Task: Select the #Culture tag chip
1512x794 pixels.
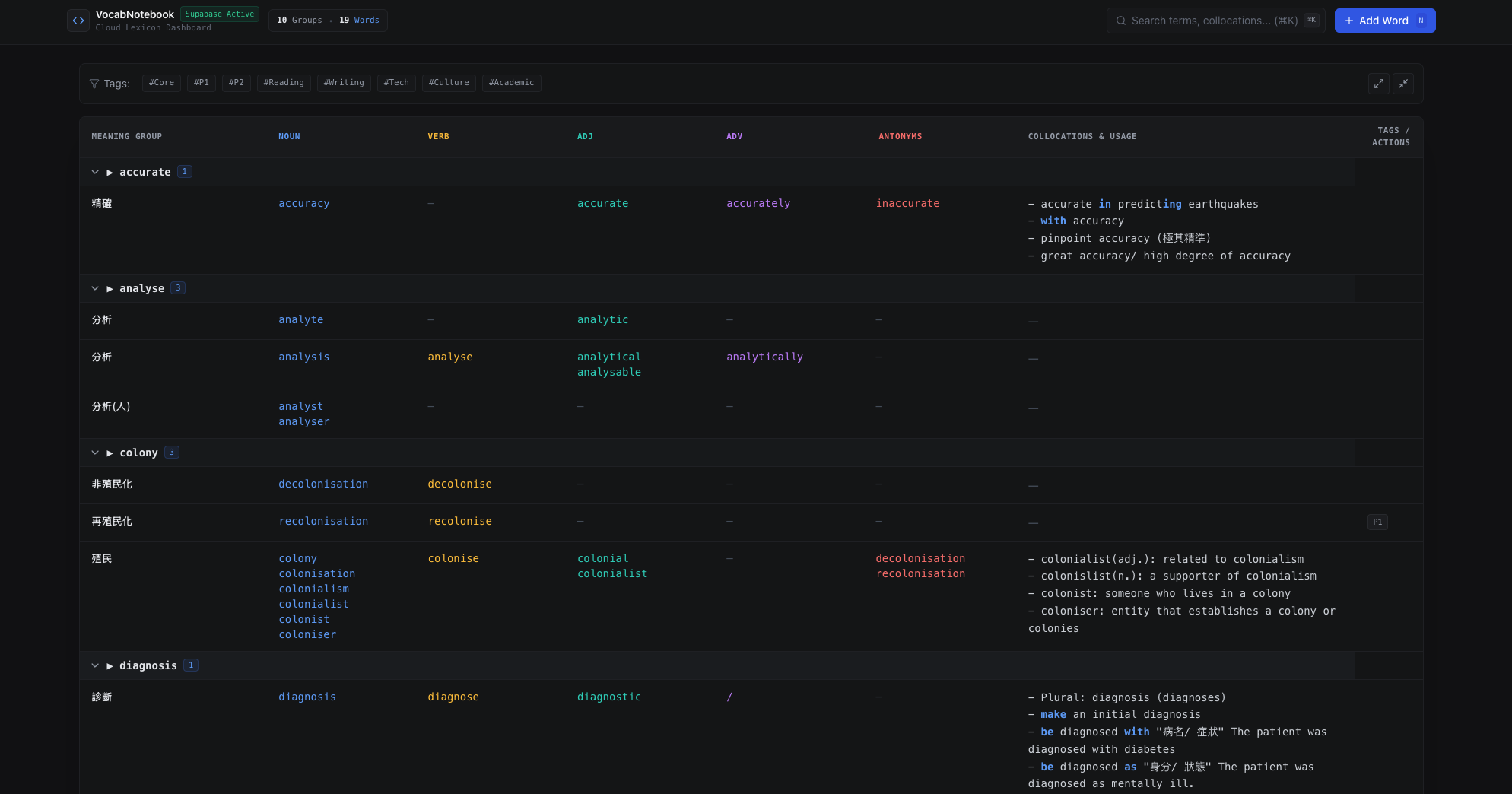Action: click(449, 83)
